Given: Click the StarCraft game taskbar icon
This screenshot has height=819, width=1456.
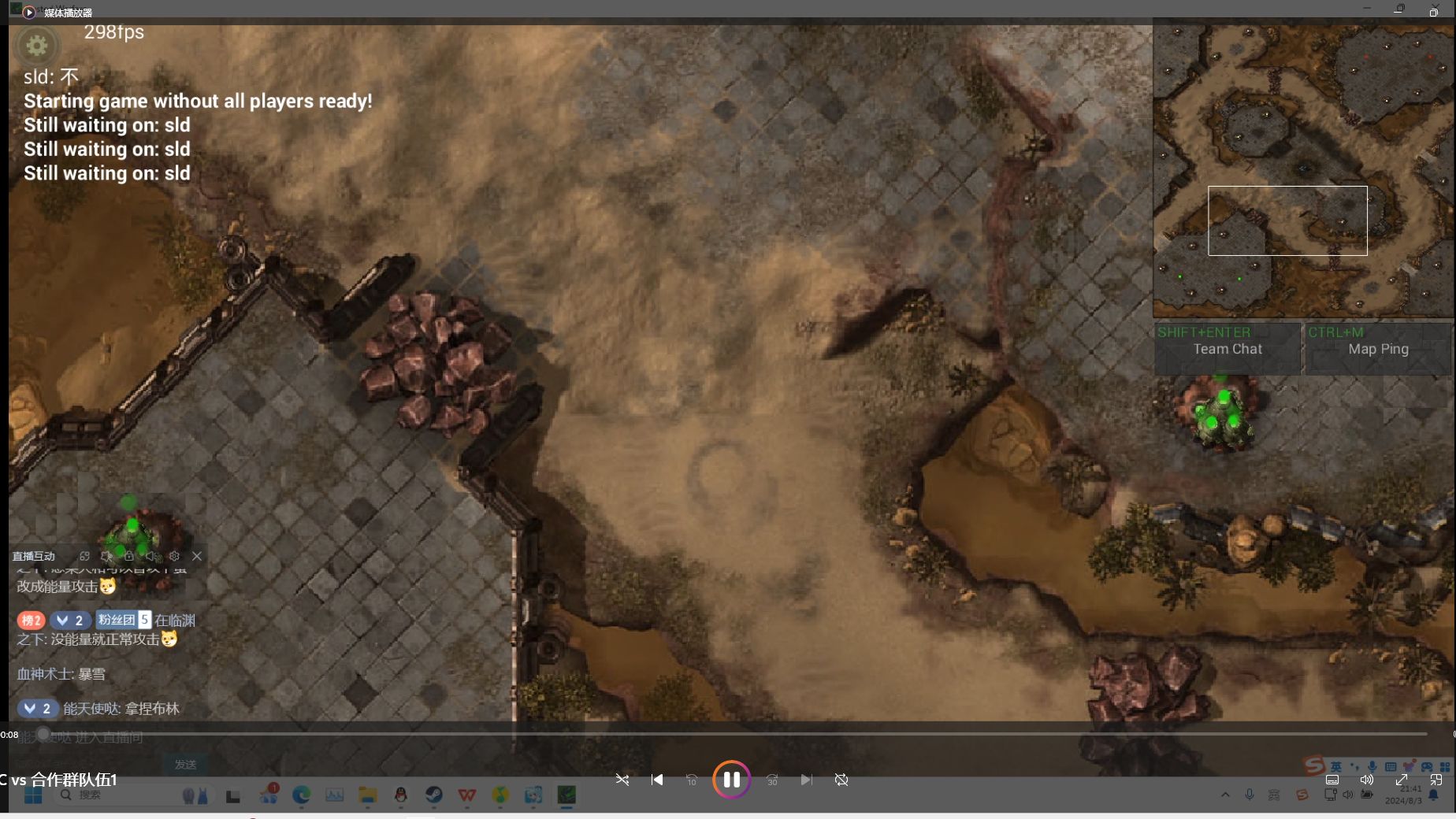Looking at the screenshot, I should coord(566,795).
